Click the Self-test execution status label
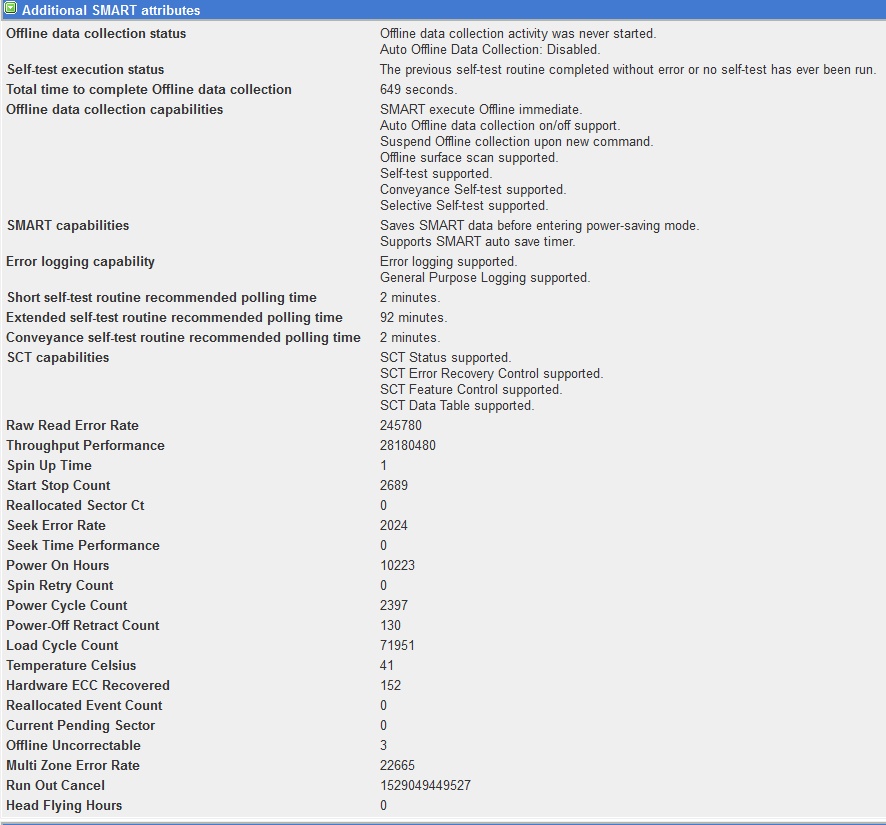 tap(85, 70)
